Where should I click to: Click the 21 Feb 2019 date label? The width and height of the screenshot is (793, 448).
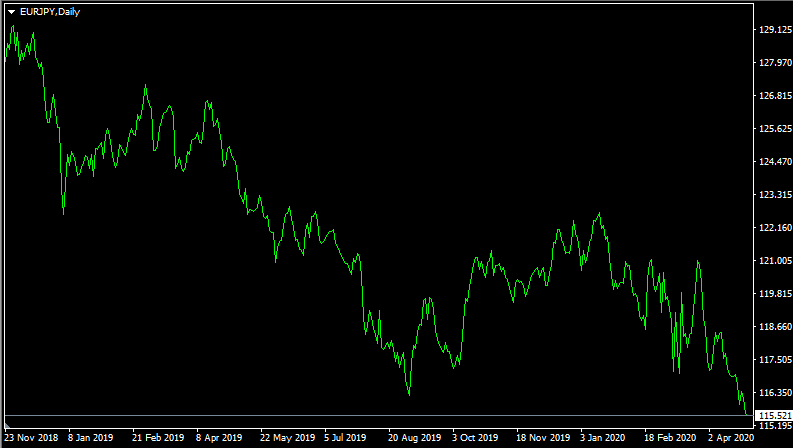pyautogui.click(x=158, y=438)
